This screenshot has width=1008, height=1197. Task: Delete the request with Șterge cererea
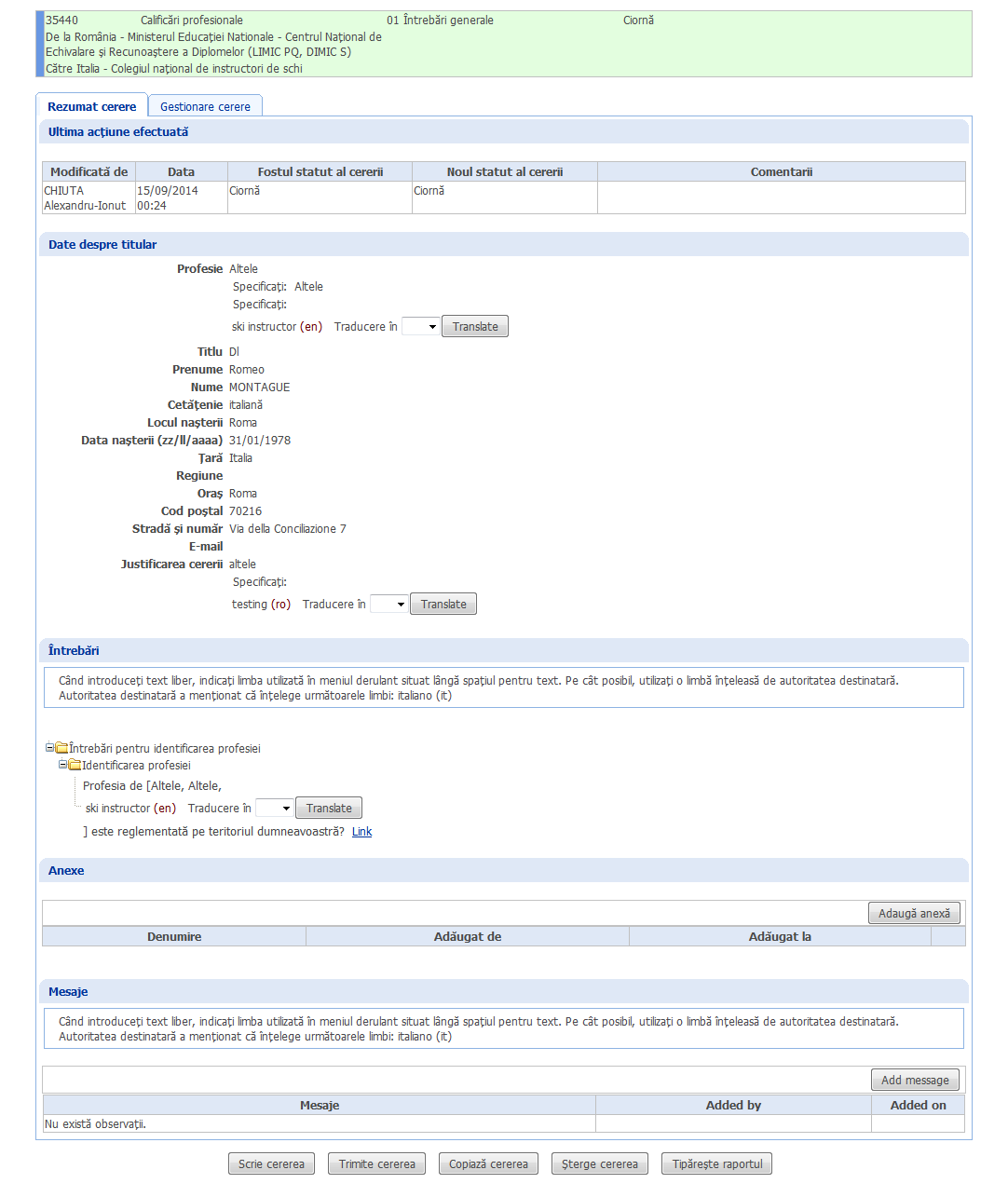click(599, 1164)
